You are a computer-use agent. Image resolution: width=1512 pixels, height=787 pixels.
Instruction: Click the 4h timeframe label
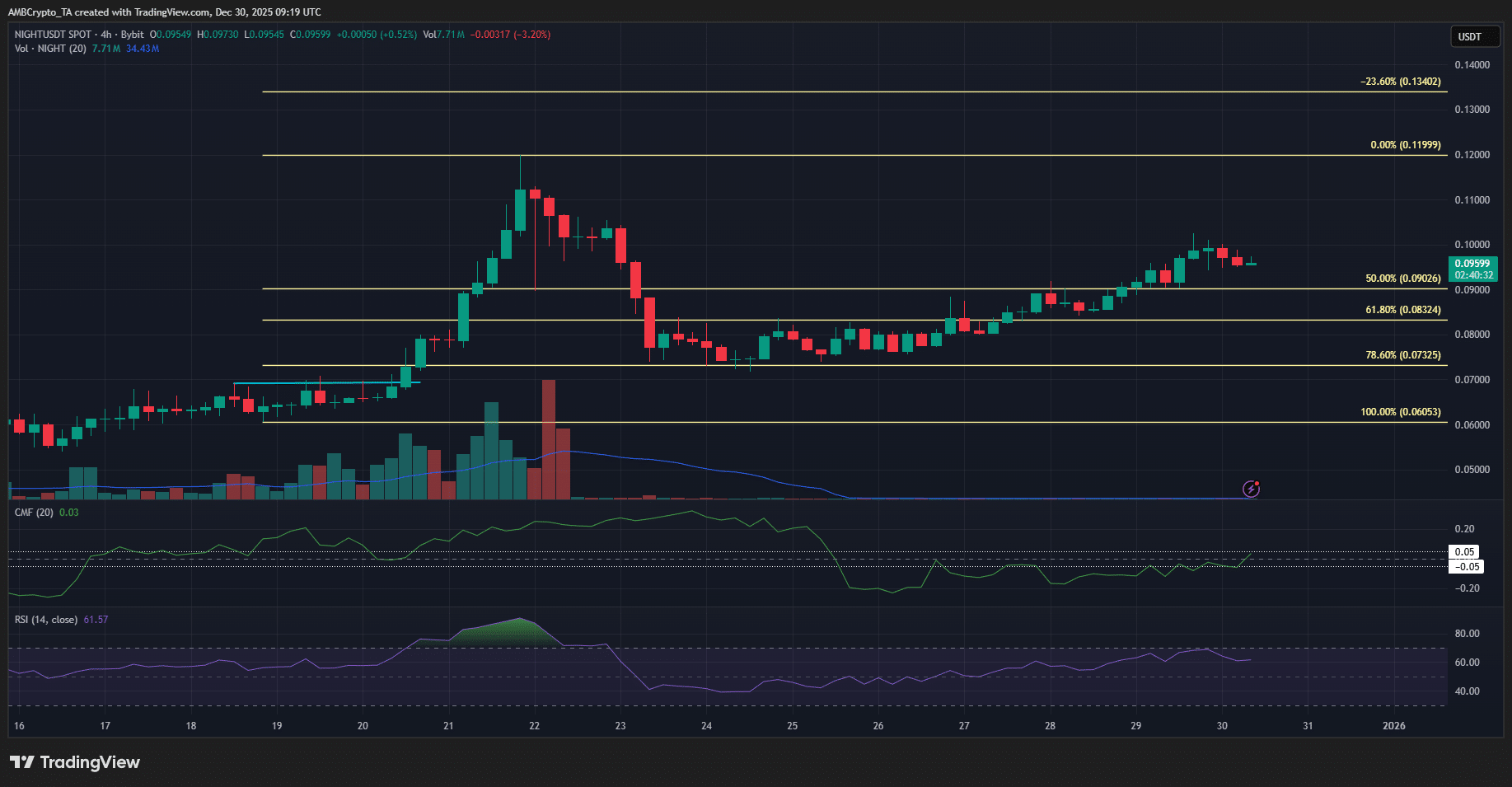click(x=105, y=35)
